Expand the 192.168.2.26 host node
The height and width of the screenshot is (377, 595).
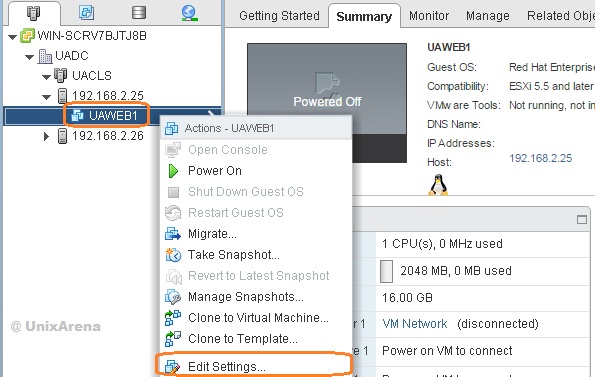click(x=46, y=136)
